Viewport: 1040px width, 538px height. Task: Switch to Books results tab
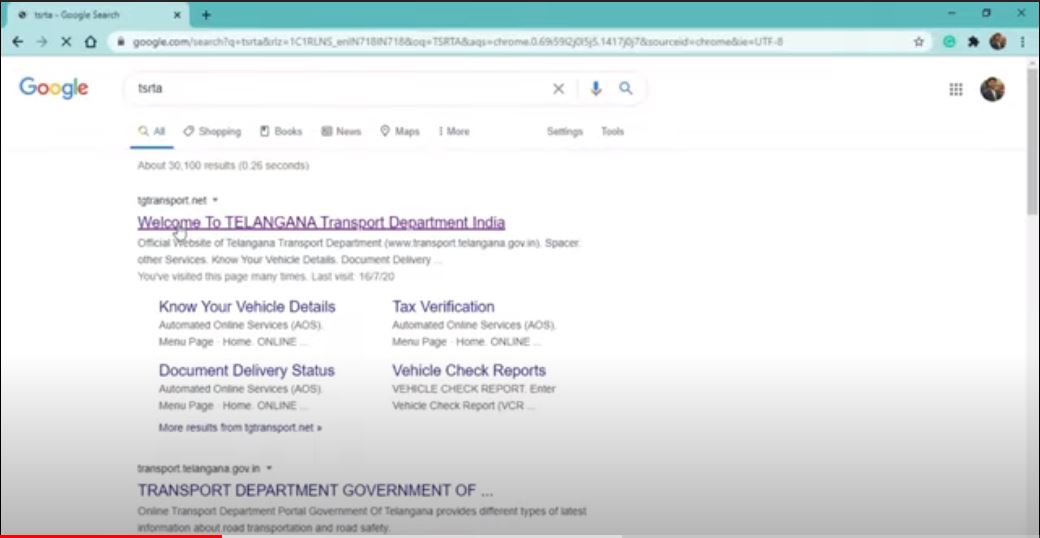coord(281,131)
